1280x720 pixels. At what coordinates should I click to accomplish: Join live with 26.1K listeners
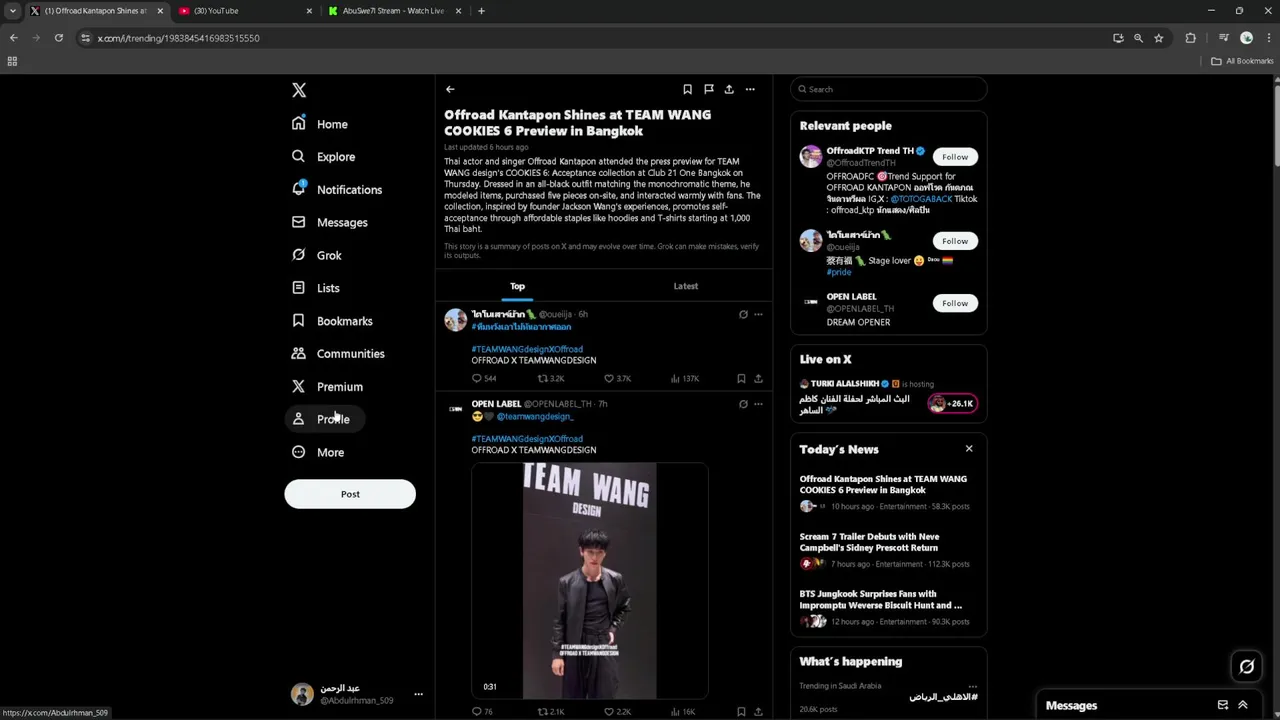coord(952,404)
